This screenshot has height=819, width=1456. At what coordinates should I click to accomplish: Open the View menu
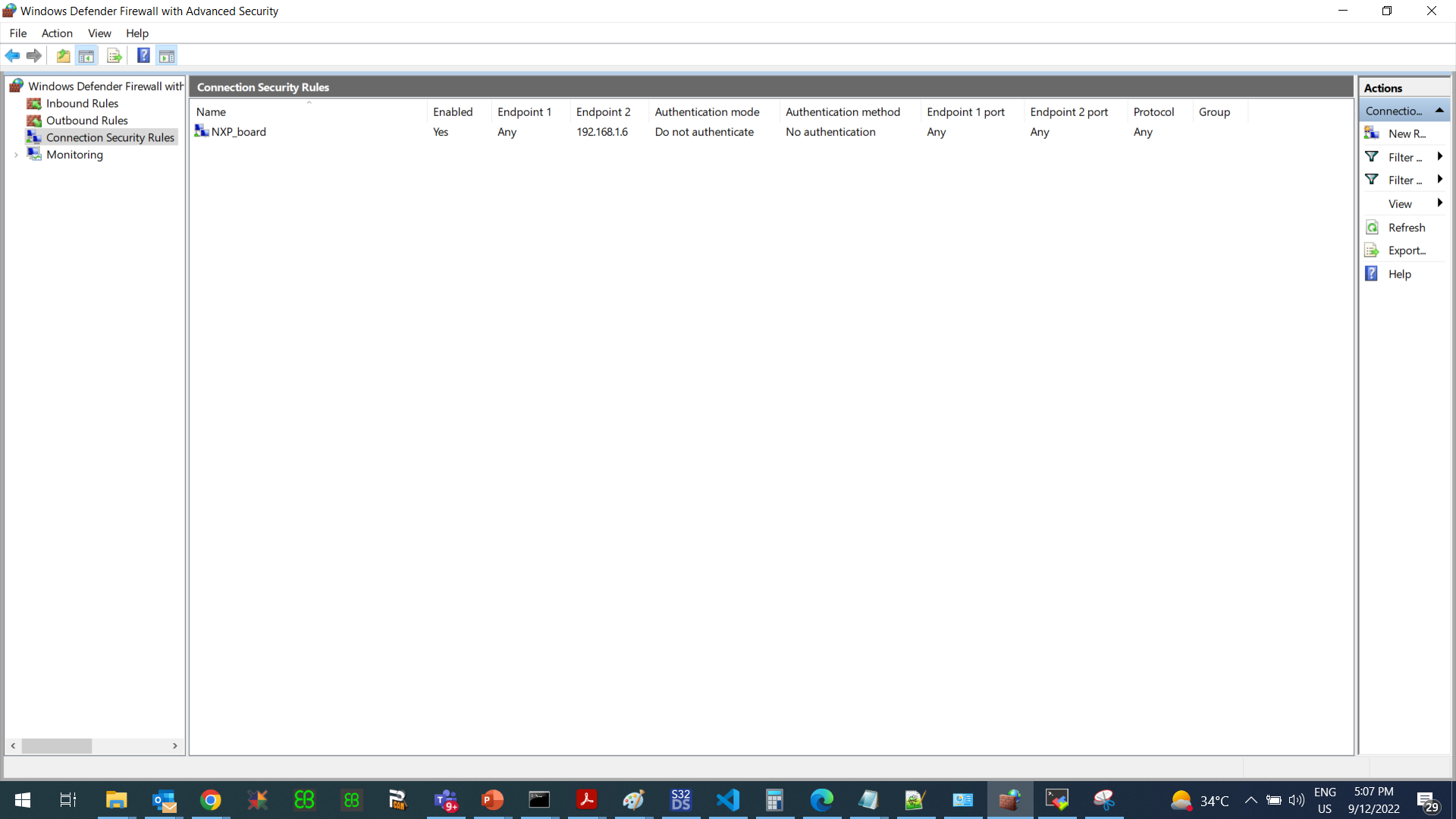click(99, 33)
